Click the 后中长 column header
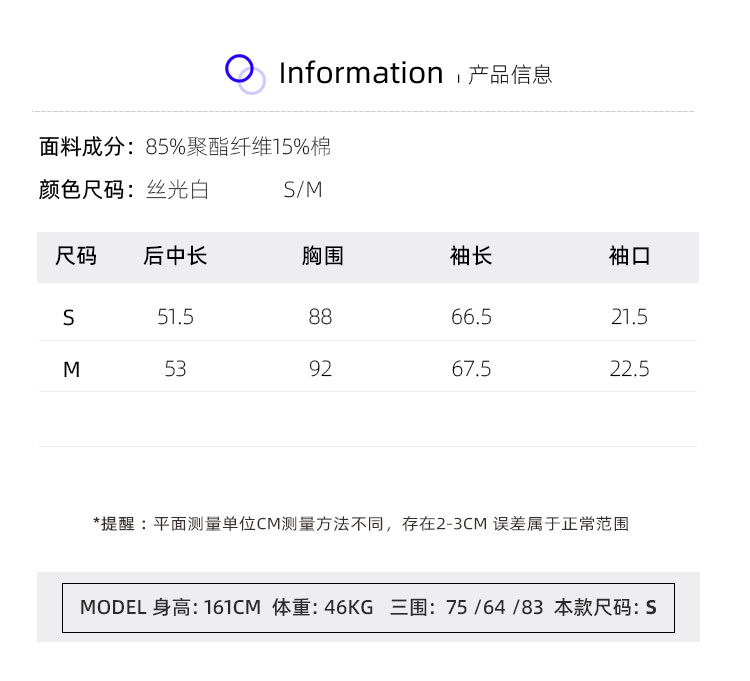 point(175,255)
